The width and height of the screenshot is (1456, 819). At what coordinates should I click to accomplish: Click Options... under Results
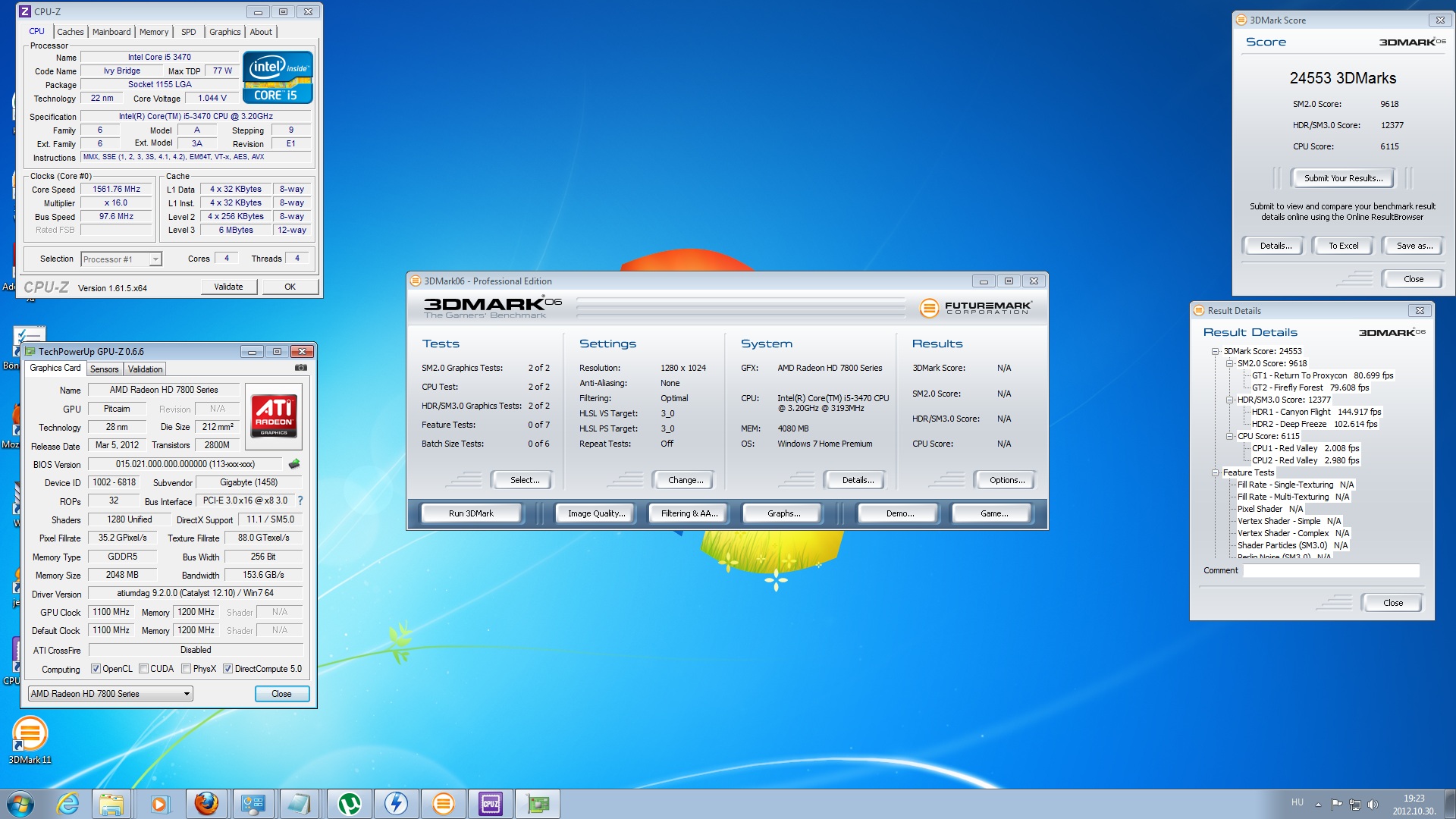coord(1007,480)
